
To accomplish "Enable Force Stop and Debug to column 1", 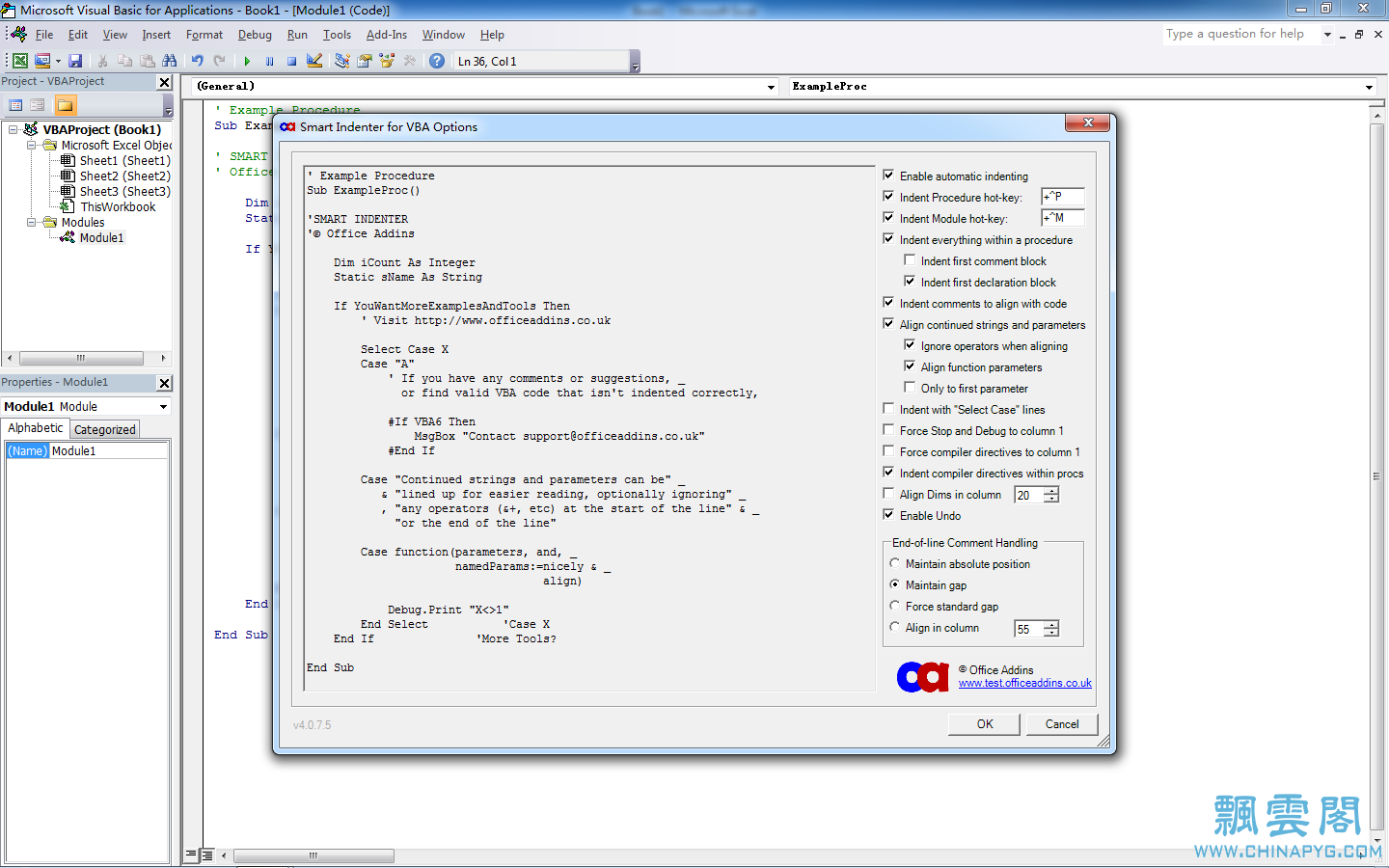I will click(888, 430).
